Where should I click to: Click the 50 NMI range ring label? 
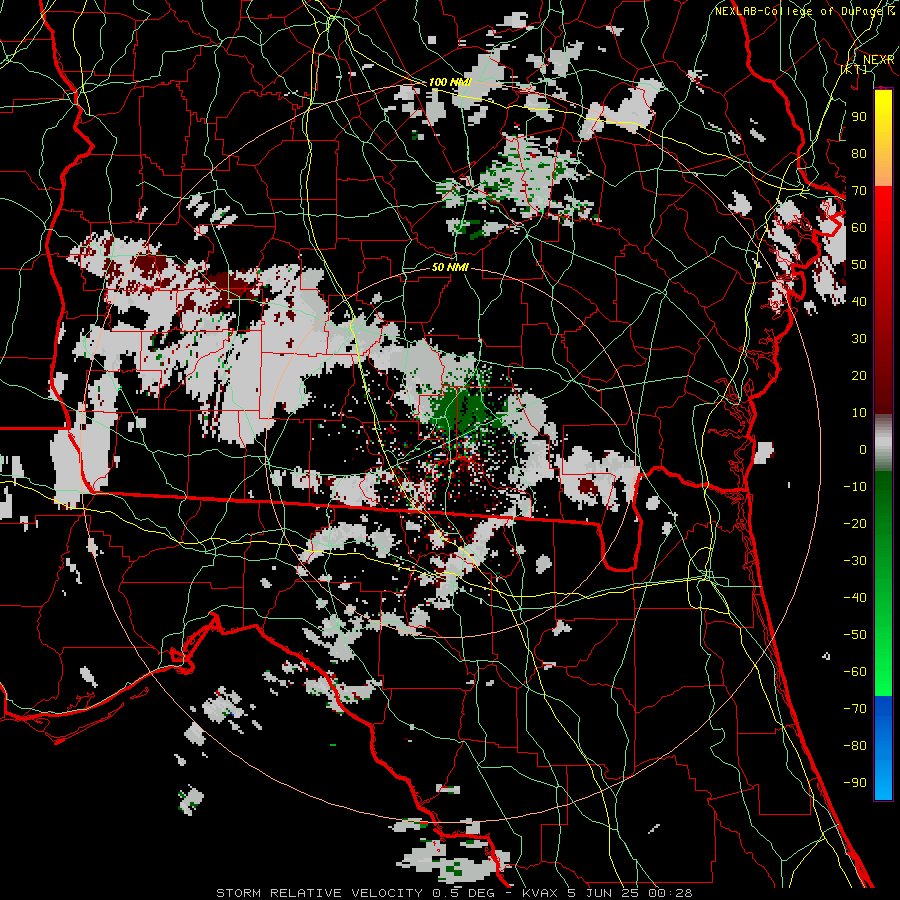[x=450, y=267]
